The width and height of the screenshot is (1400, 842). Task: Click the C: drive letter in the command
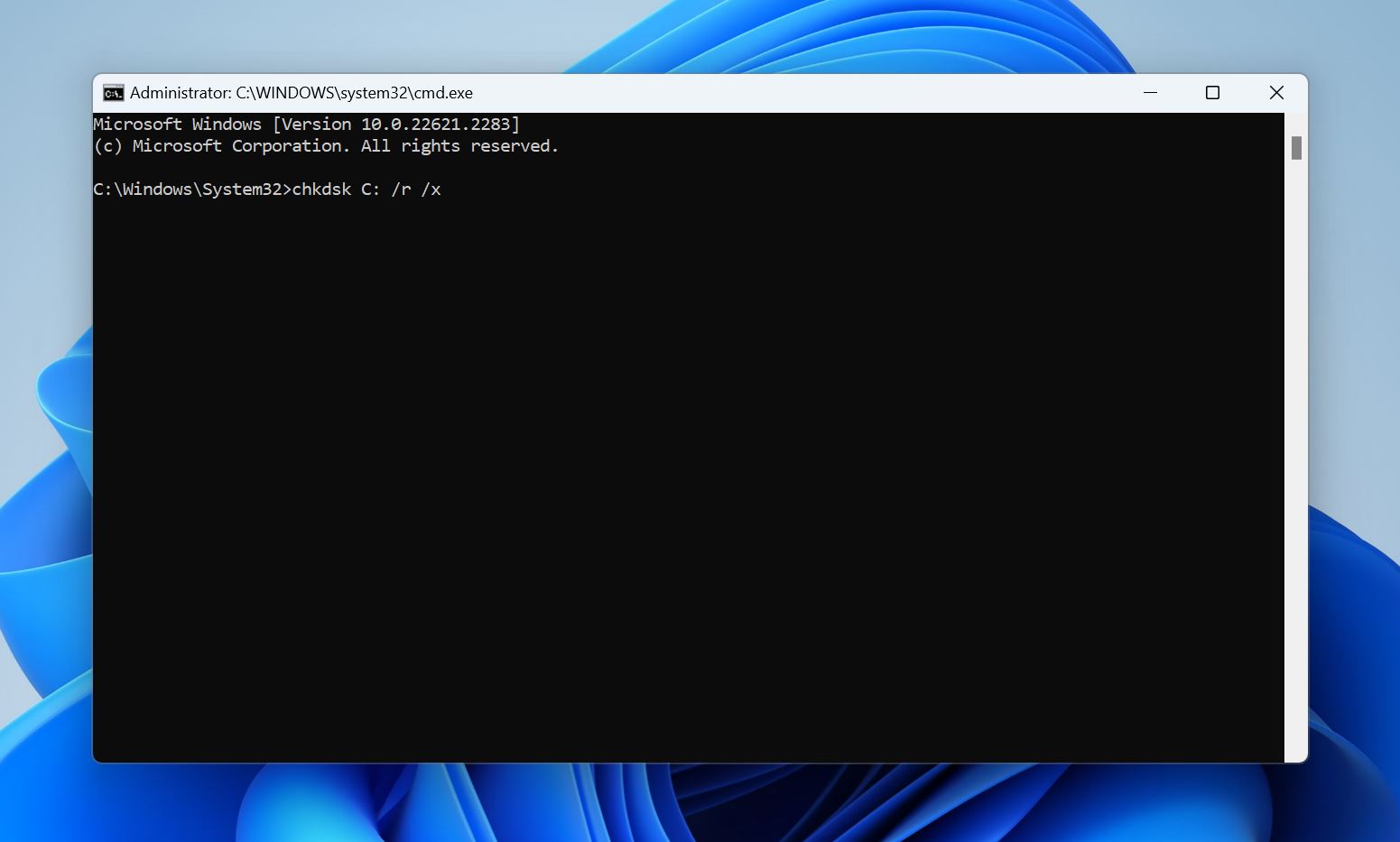[x=371, y=189]
